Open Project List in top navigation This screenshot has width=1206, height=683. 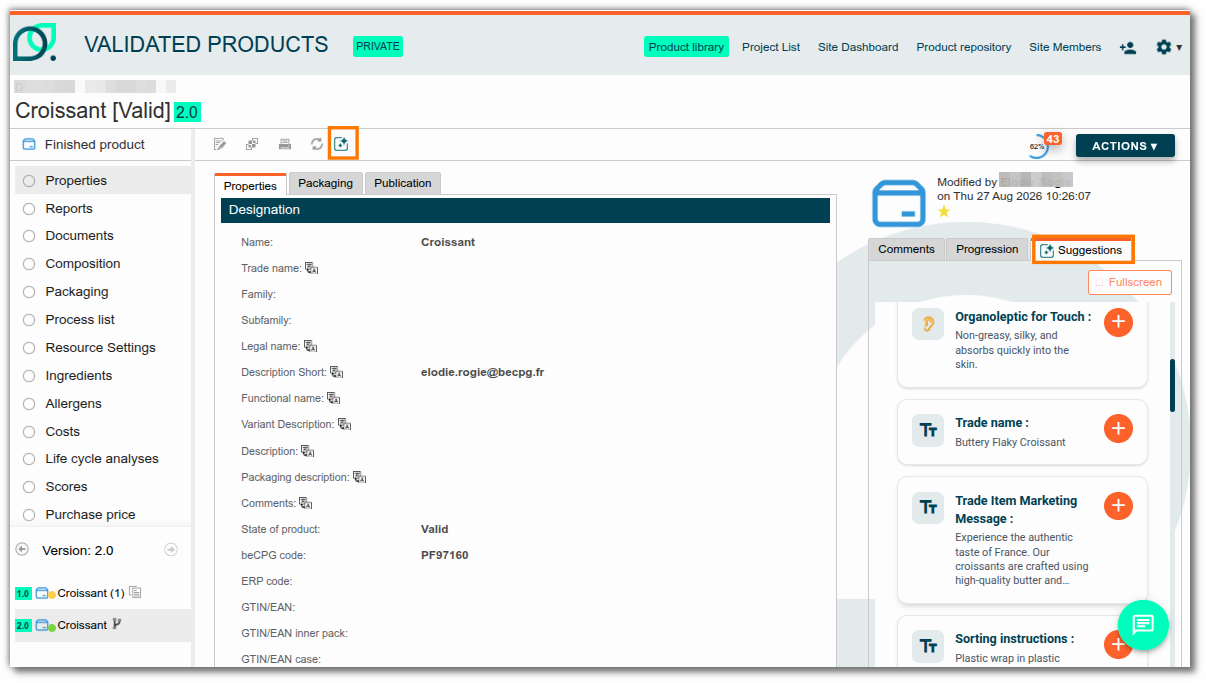click(x=771, y=47)
